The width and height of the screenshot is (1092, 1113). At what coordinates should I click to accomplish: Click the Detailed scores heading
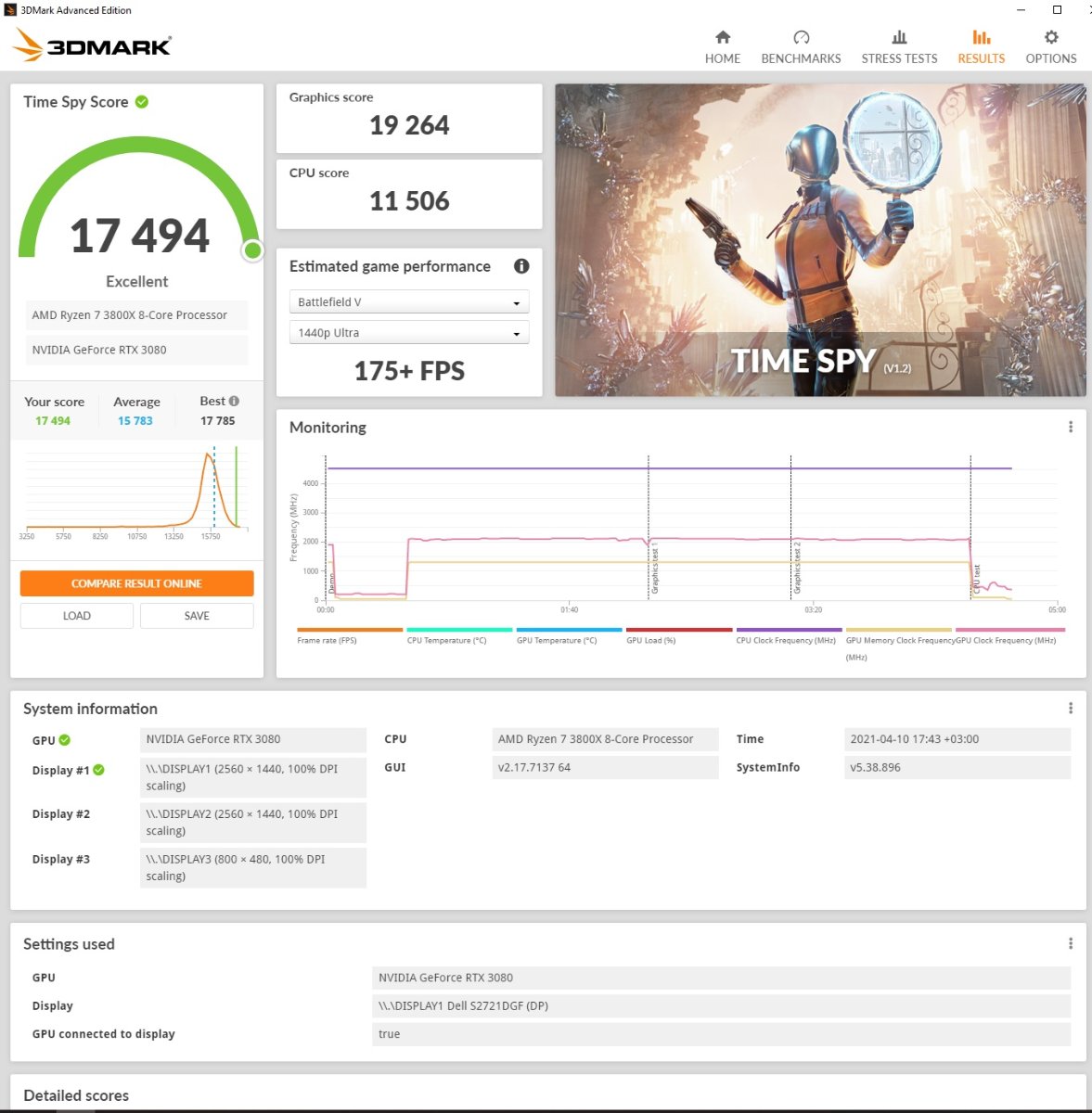point(76,1095)
